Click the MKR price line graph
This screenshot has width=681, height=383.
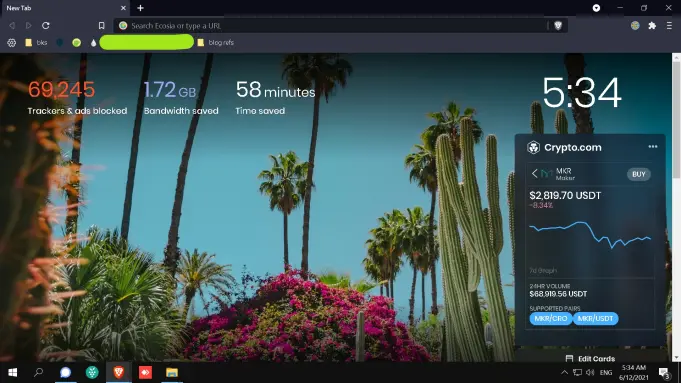pos(590,235)
